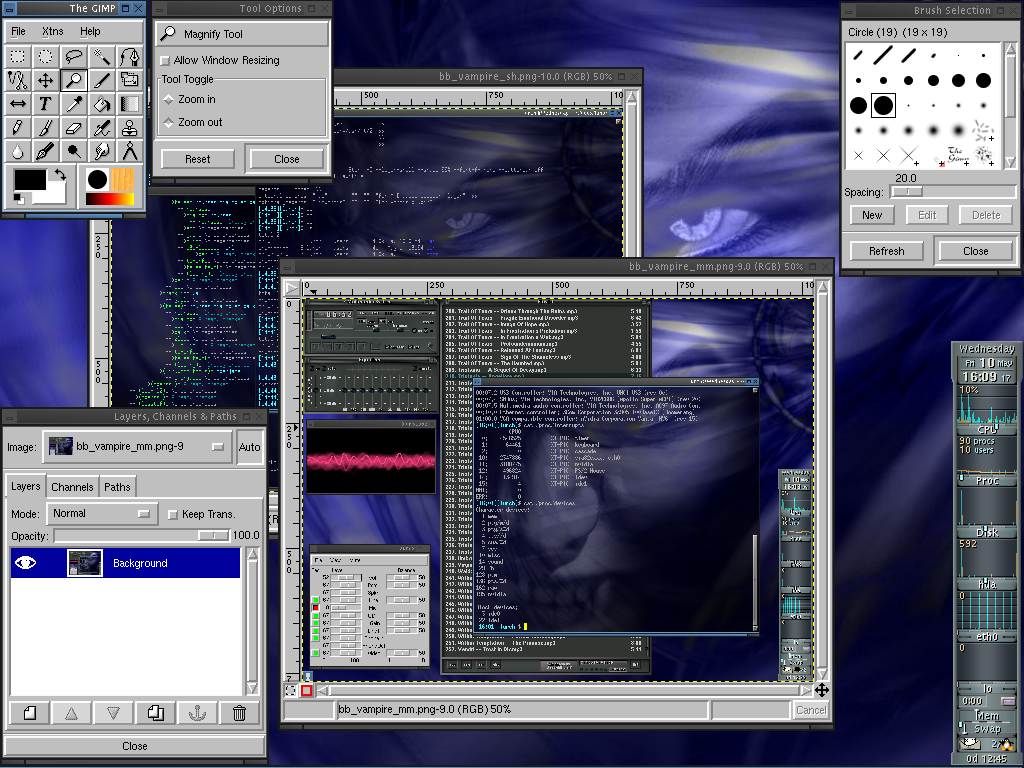The height and width of the screenshot is (768, 1024).
Task: Select the Zoom out radio option
Action: tap(169, 122)
